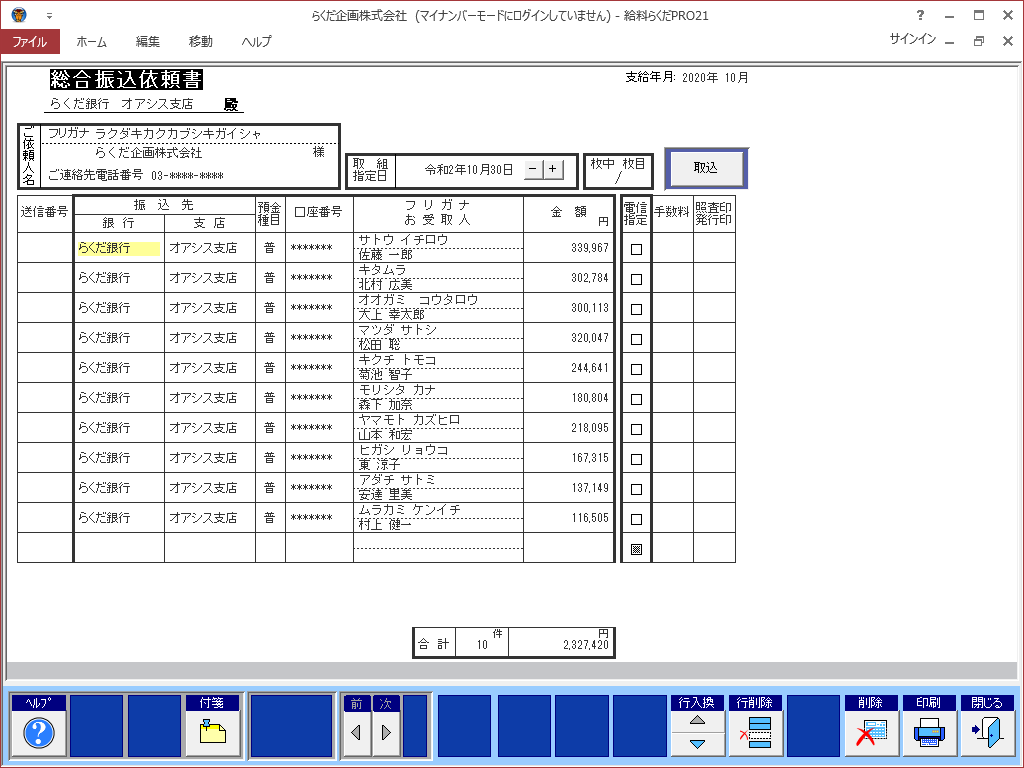1024x768 pixels.
Task: Toggle 電信指定 checkbox for 安達 里美
Action: tap(636, 490)
